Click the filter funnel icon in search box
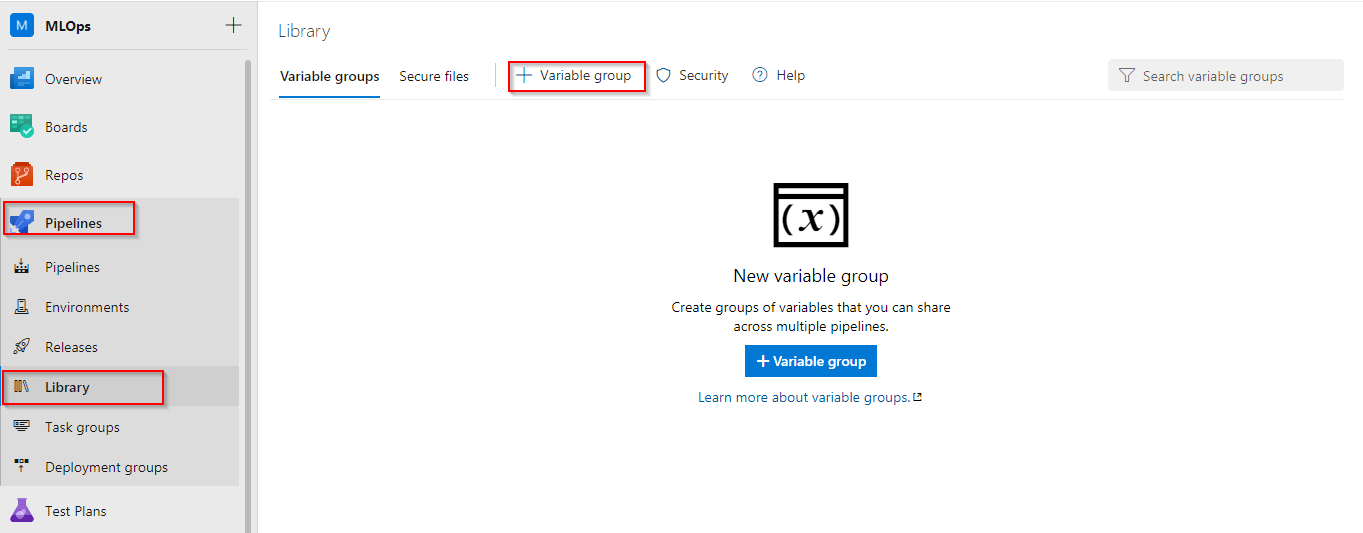 [x=1127, y=76]
